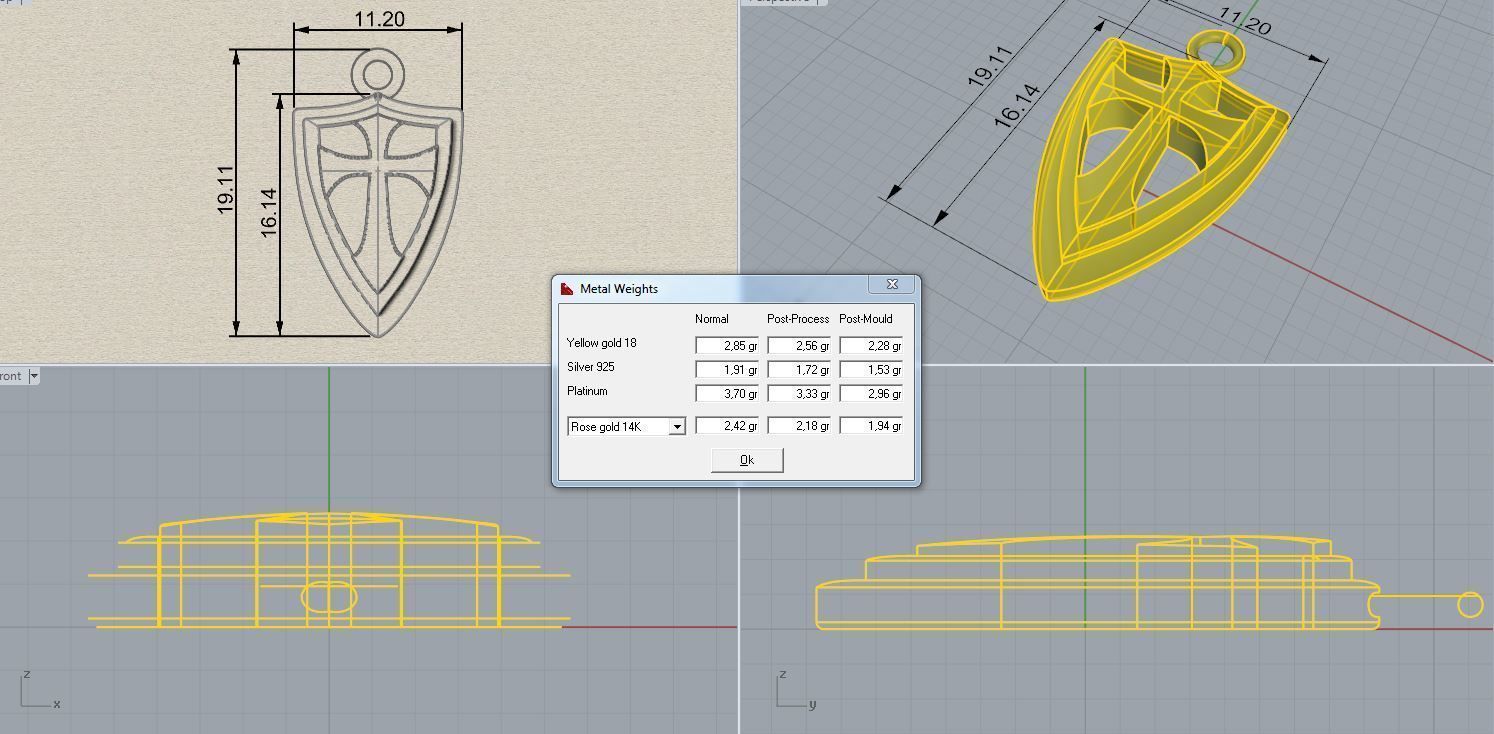Screen dimensions: 1494x734
Task: Select the shield pendant in Top view
Action: (378, 215)
